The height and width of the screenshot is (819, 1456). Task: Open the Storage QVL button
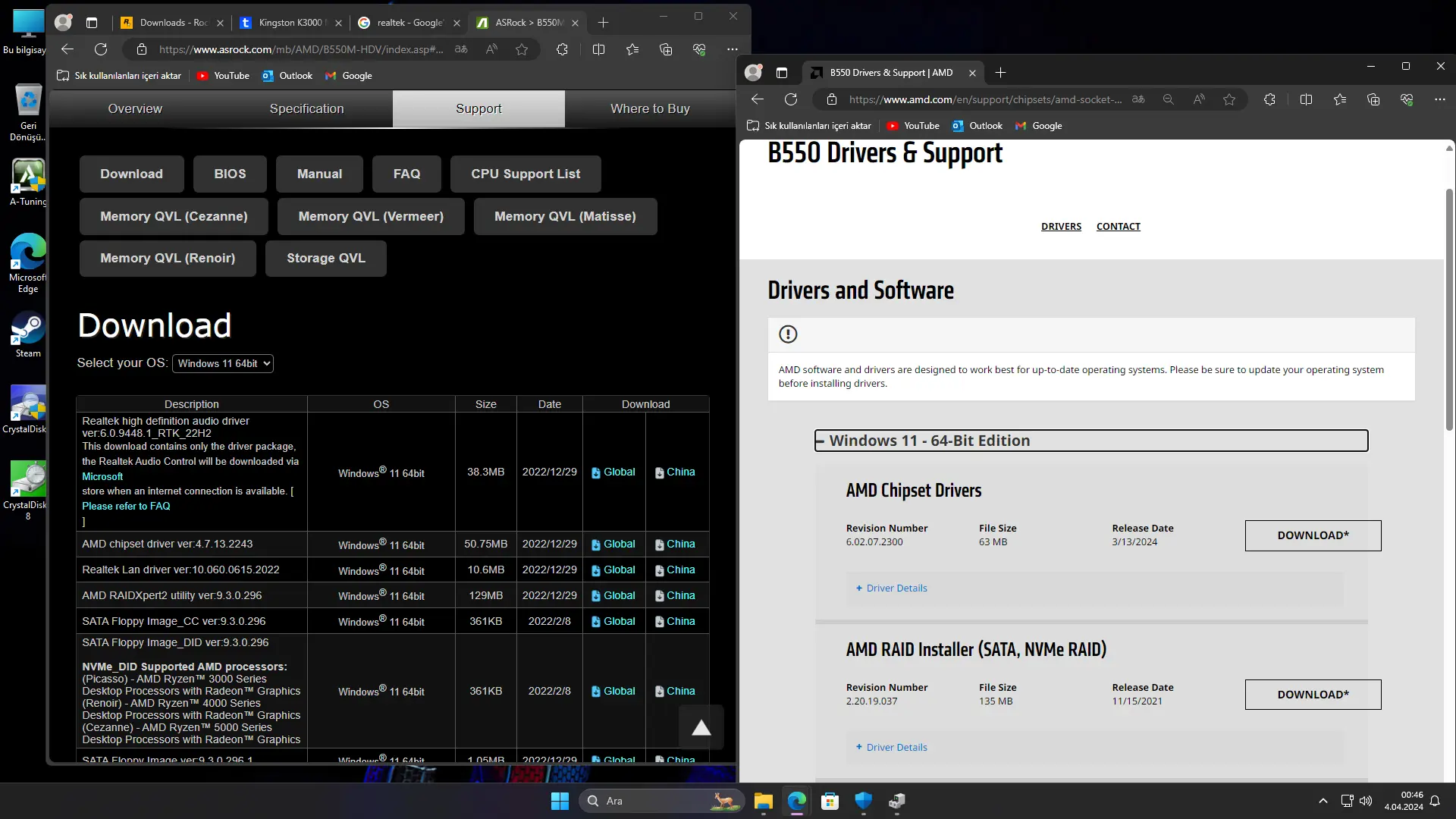click(326, 258)
